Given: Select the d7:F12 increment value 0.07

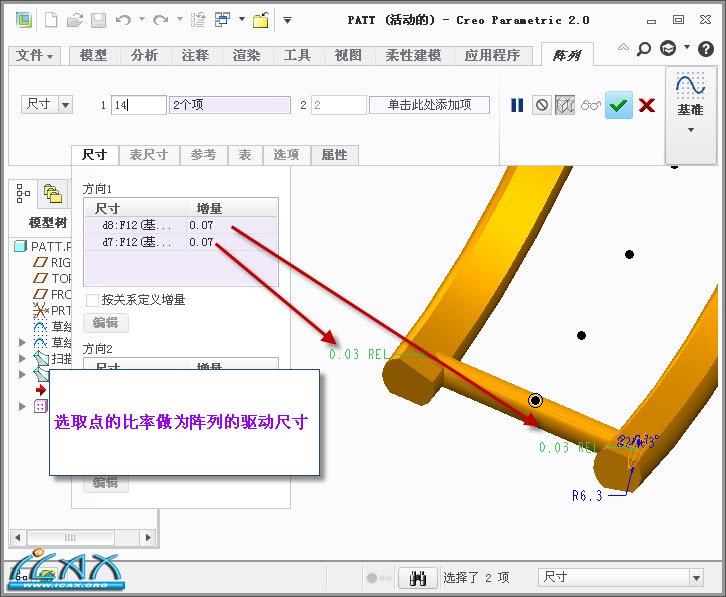Looking at the screenshot, I should click(202, 242).
